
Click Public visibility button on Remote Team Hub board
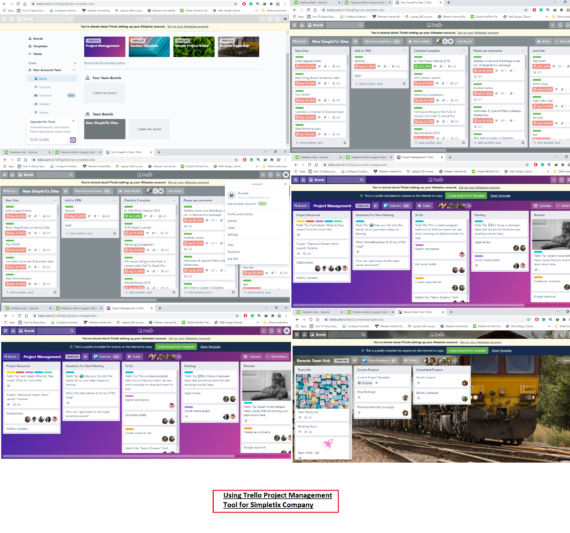point(412,361)
